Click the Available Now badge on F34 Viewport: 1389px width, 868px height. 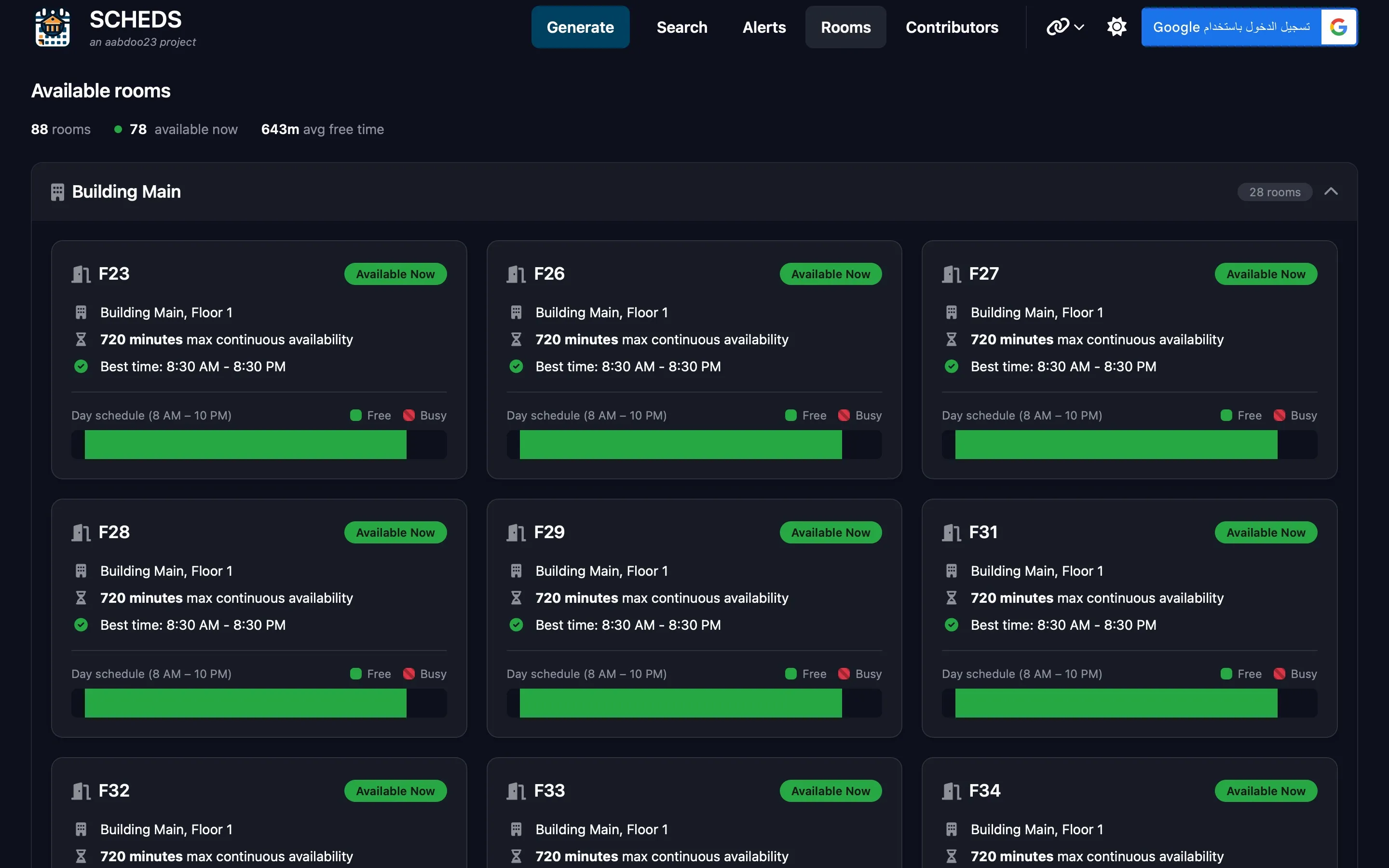[1266, 790]
